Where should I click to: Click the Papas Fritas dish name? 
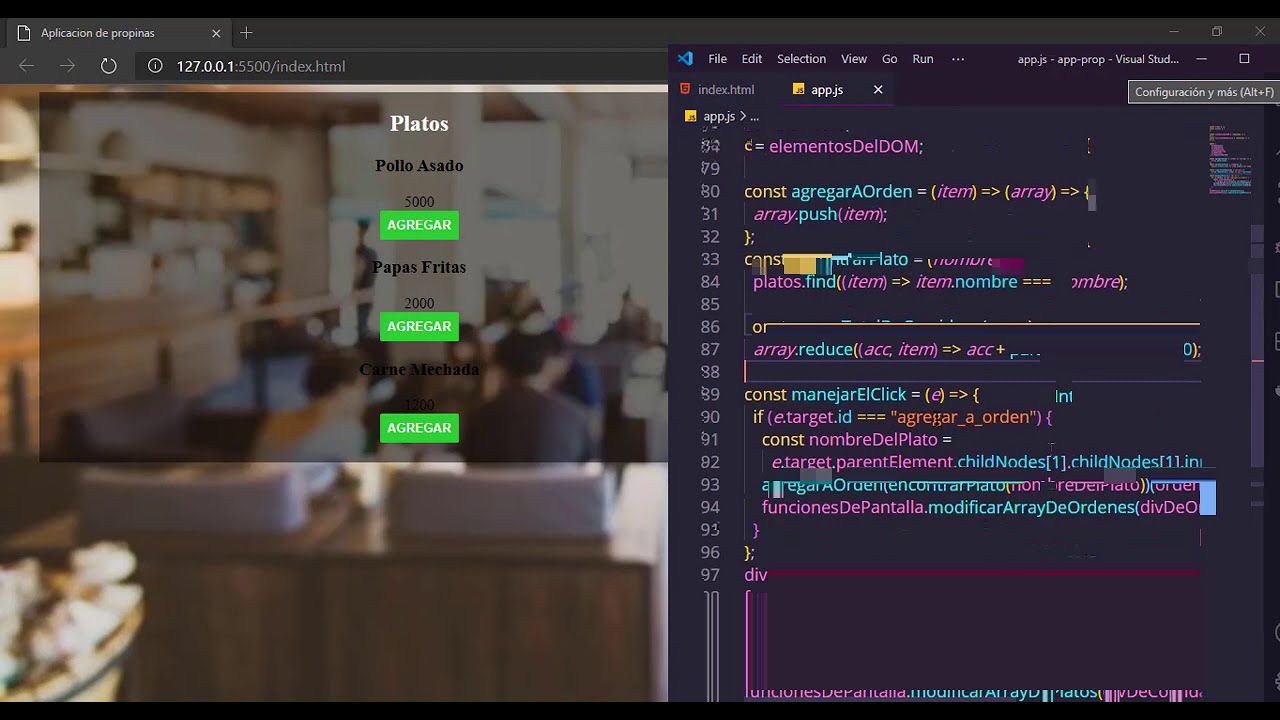pyautogui.click(x=419, y=267)
